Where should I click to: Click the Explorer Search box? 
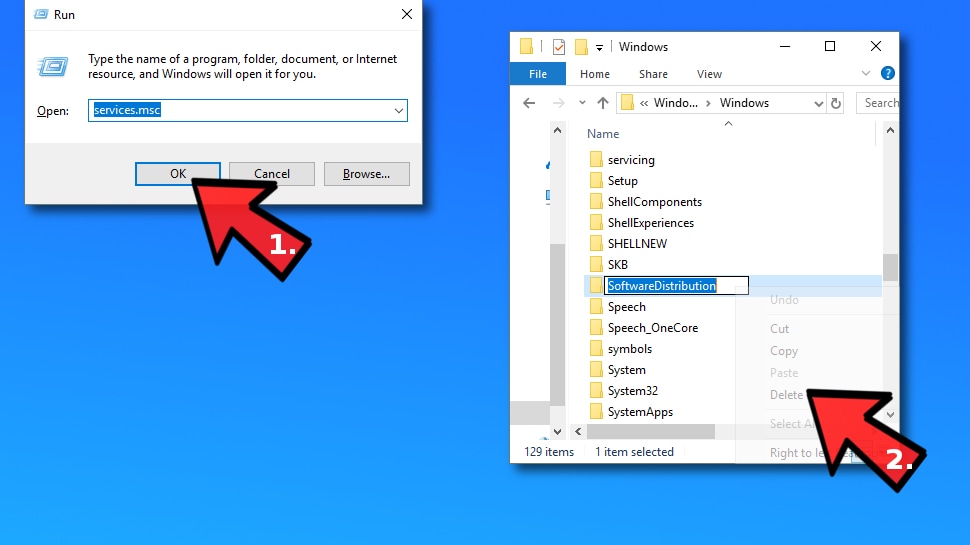[x=878, y=103]
